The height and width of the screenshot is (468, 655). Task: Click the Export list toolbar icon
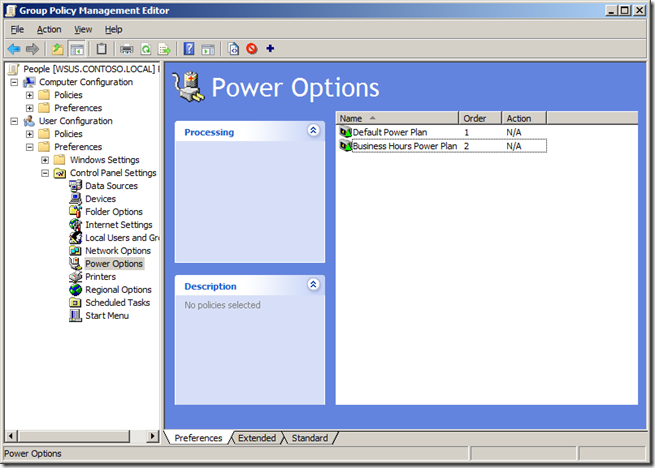163,48
